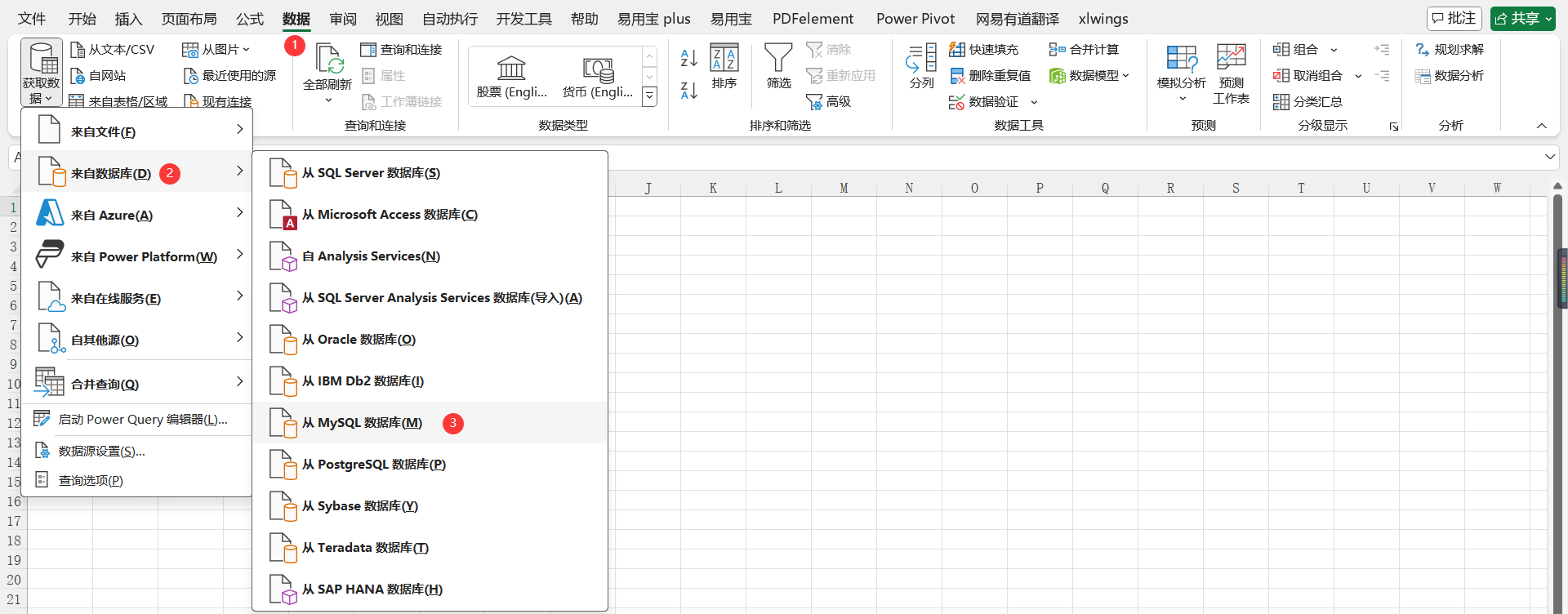Select column header P
The width and height of the screenshot is (1568, 614).
[x=1040, y=188]
